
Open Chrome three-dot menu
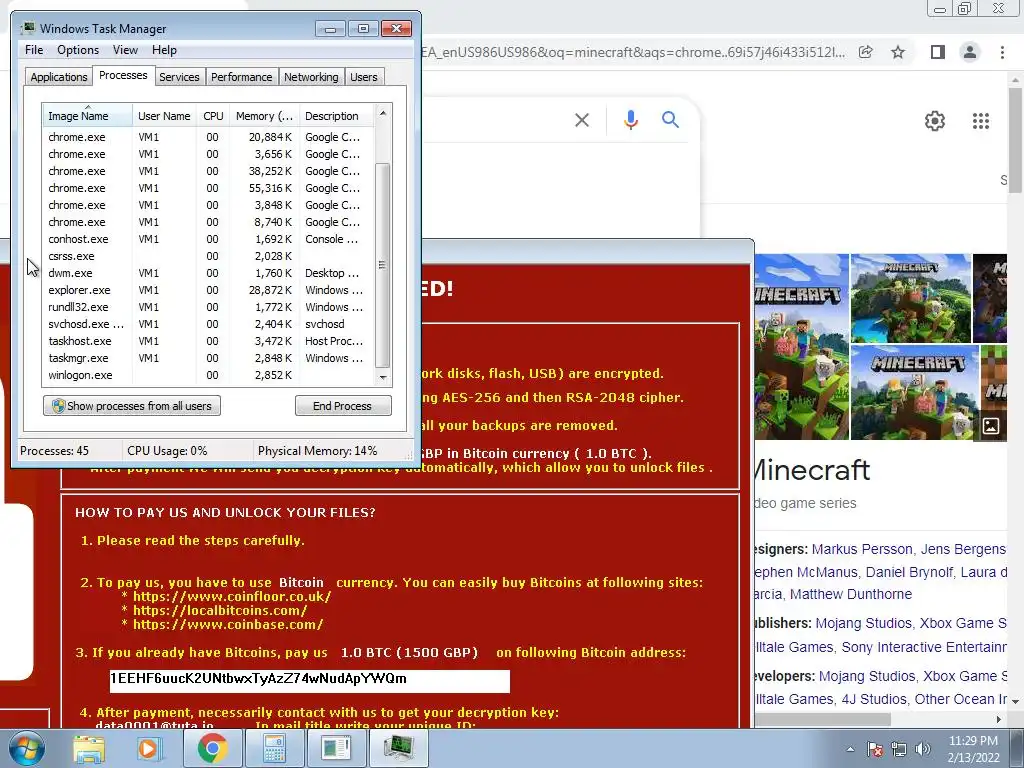click(x=1002, y=52)
